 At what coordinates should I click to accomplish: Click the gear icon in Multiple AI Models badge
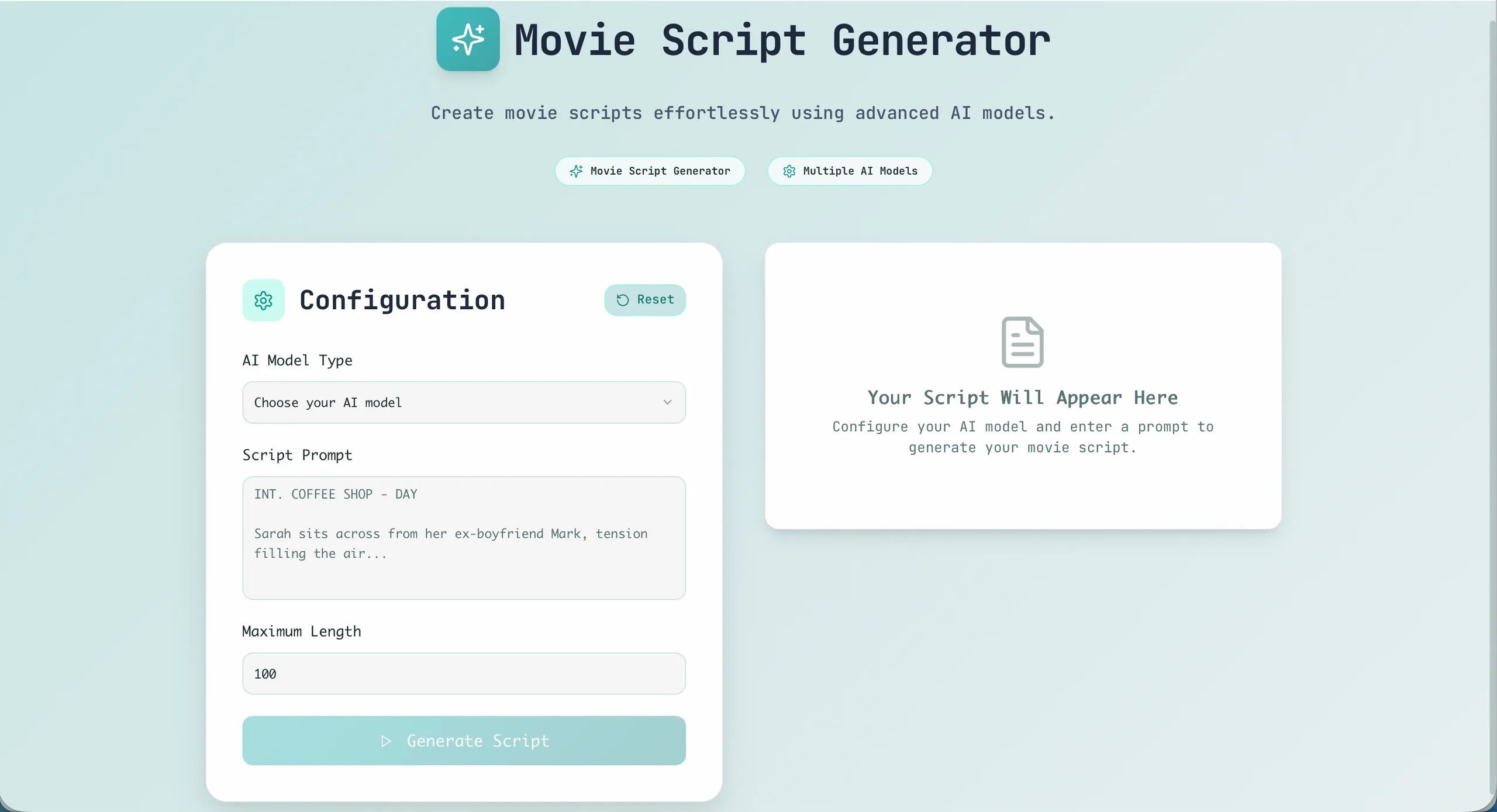click(x=789, y=171)
